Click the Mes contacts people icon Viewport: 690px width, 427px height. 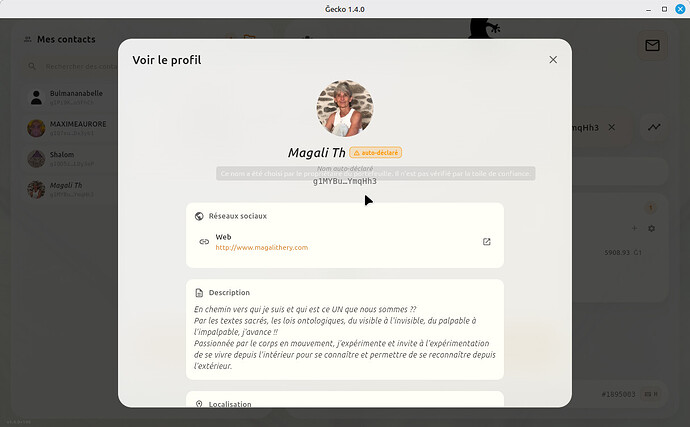28,40
